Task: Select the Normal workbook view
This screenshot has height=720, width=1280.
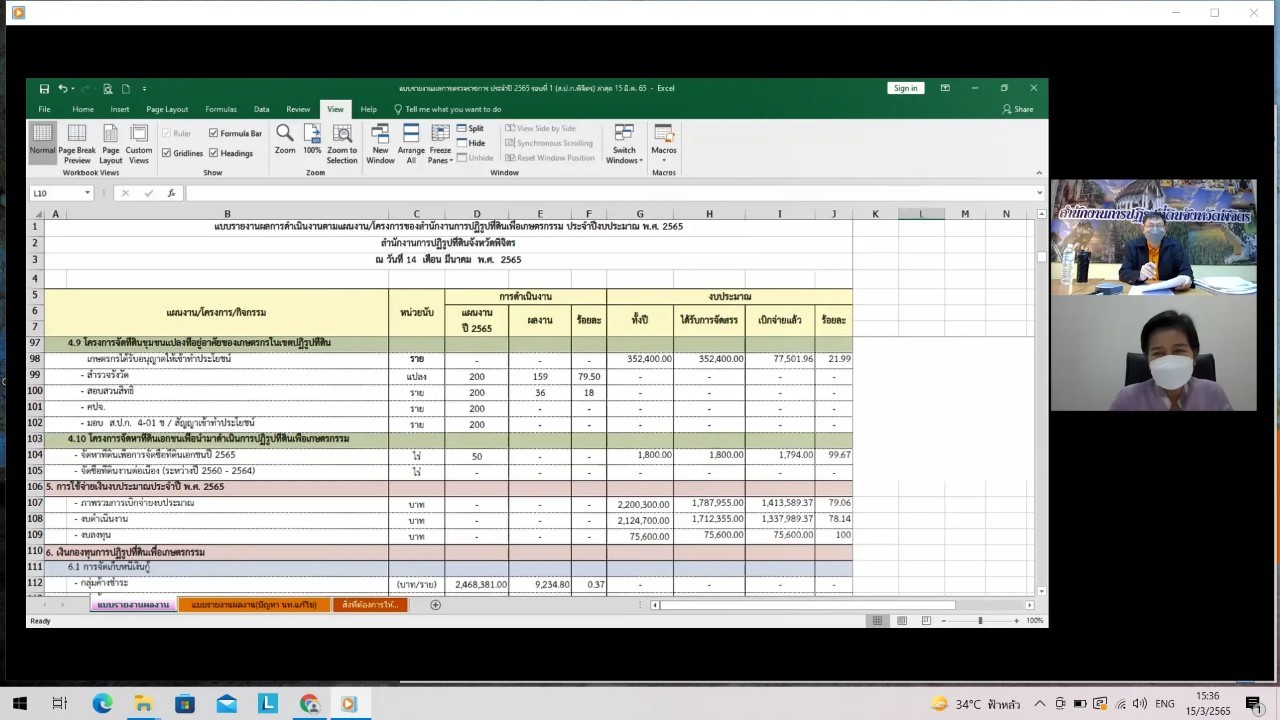Action: tap(43, 141)
